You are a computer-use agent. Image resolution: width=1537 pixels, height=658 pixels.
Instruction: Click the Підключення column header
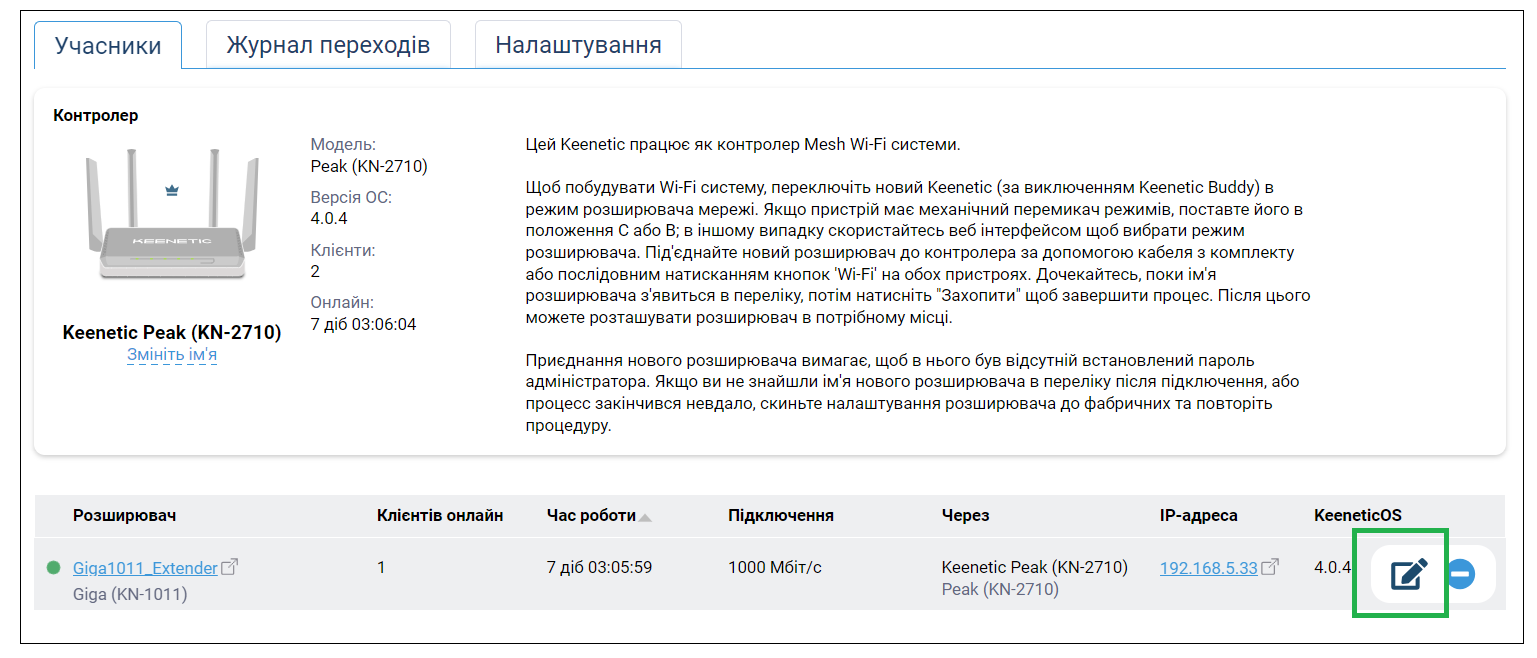(781, 516)
